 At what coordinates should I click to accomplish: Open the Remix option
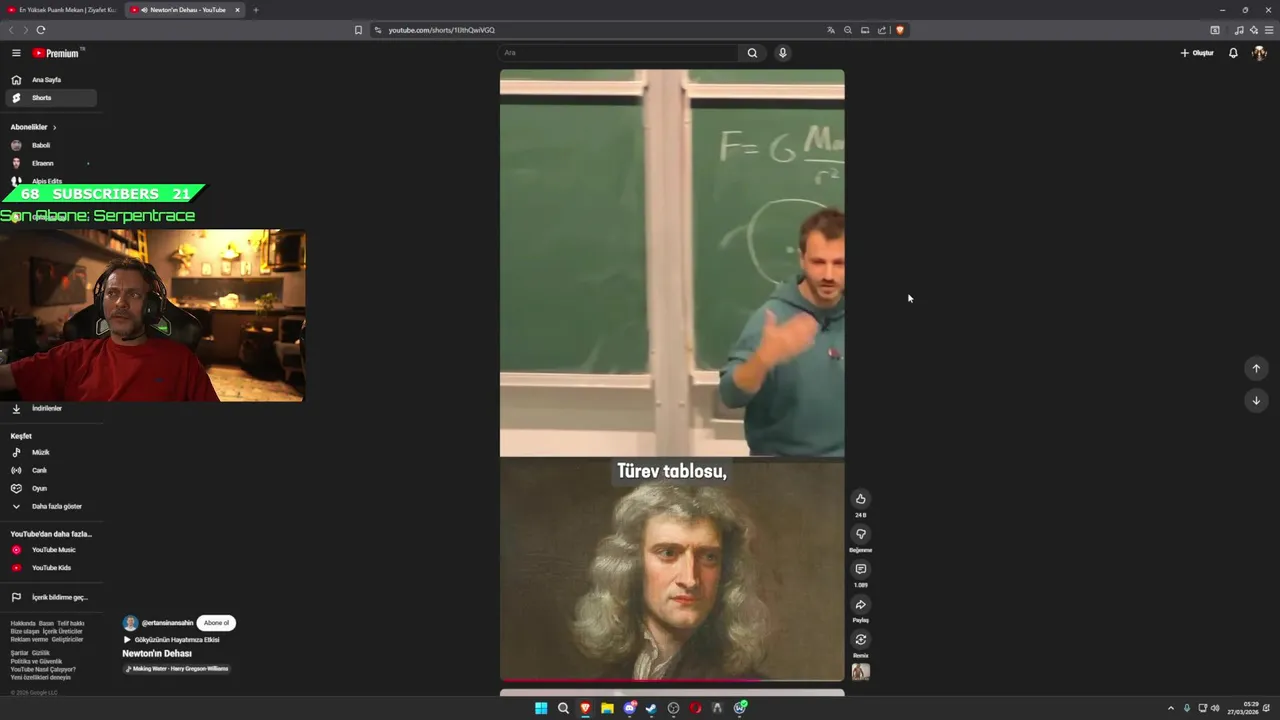860,640
